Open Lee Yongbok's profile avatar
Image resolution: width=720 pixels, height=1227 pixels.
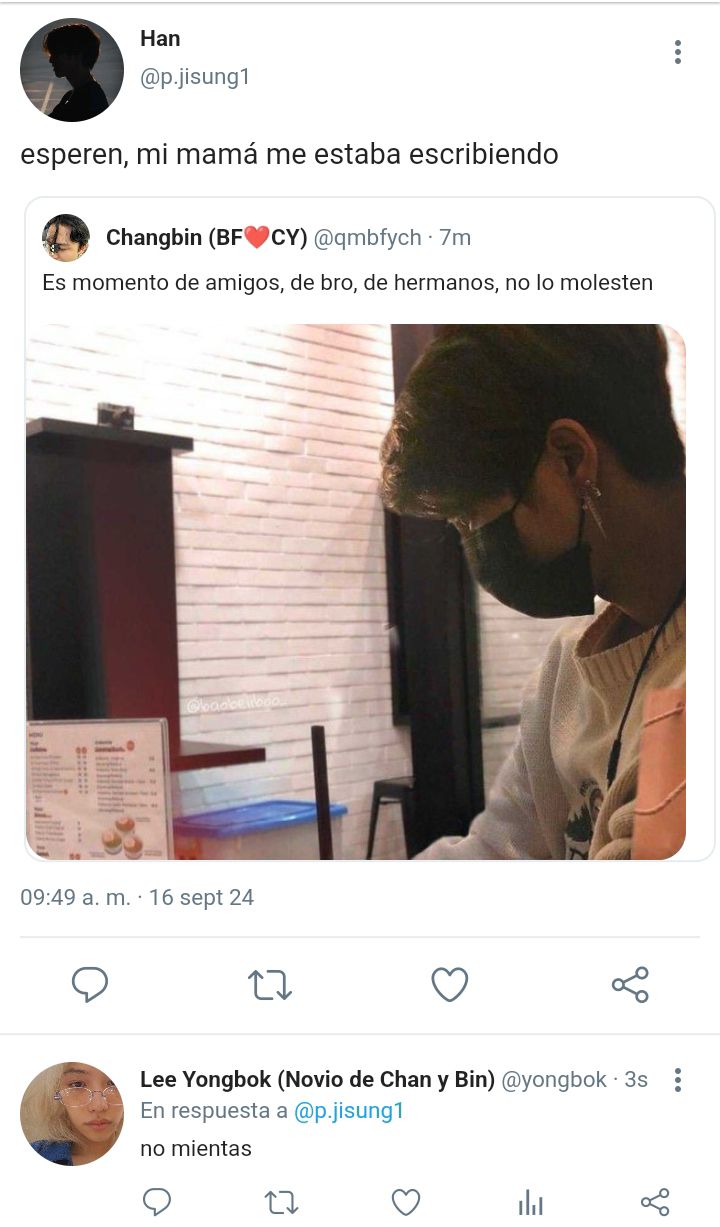72,1114
